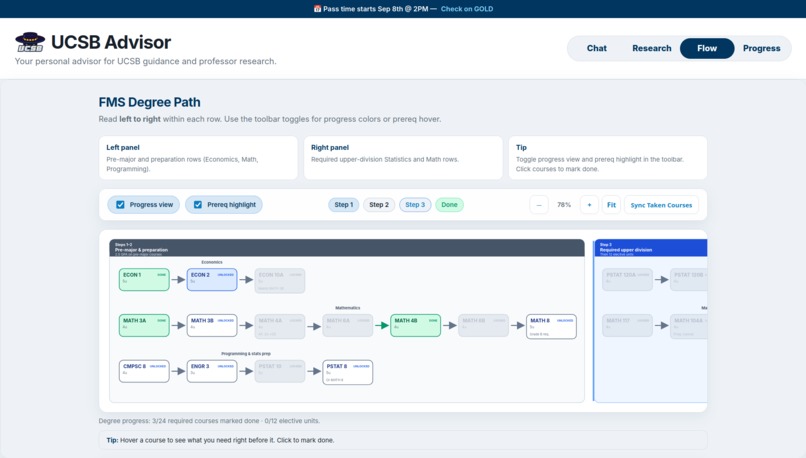Click the PSTAT 10 course node
The height and width of the screenshot is (458, 806).
(280, 371)
